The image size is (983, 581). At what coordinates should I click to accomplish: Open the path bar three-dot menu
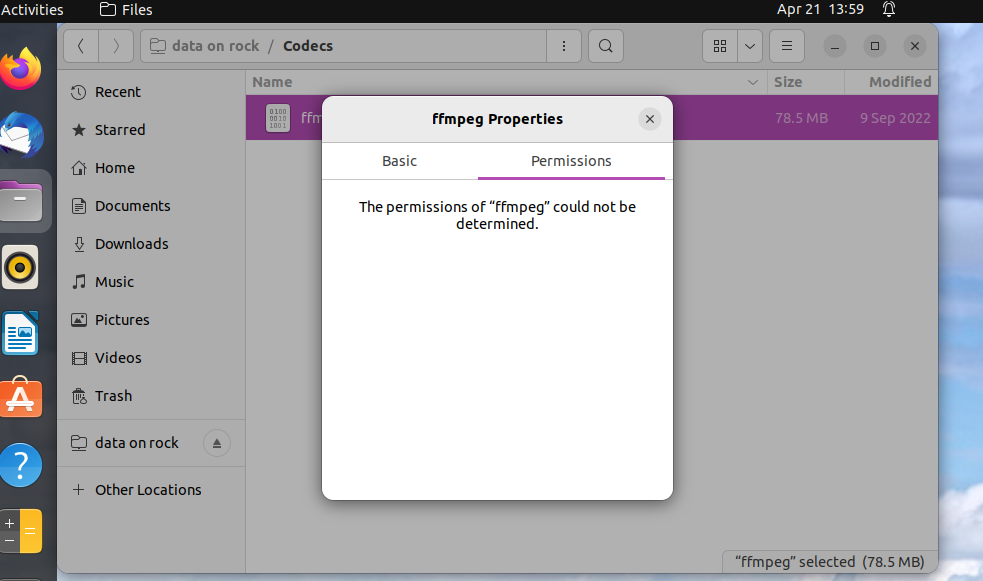564,46
